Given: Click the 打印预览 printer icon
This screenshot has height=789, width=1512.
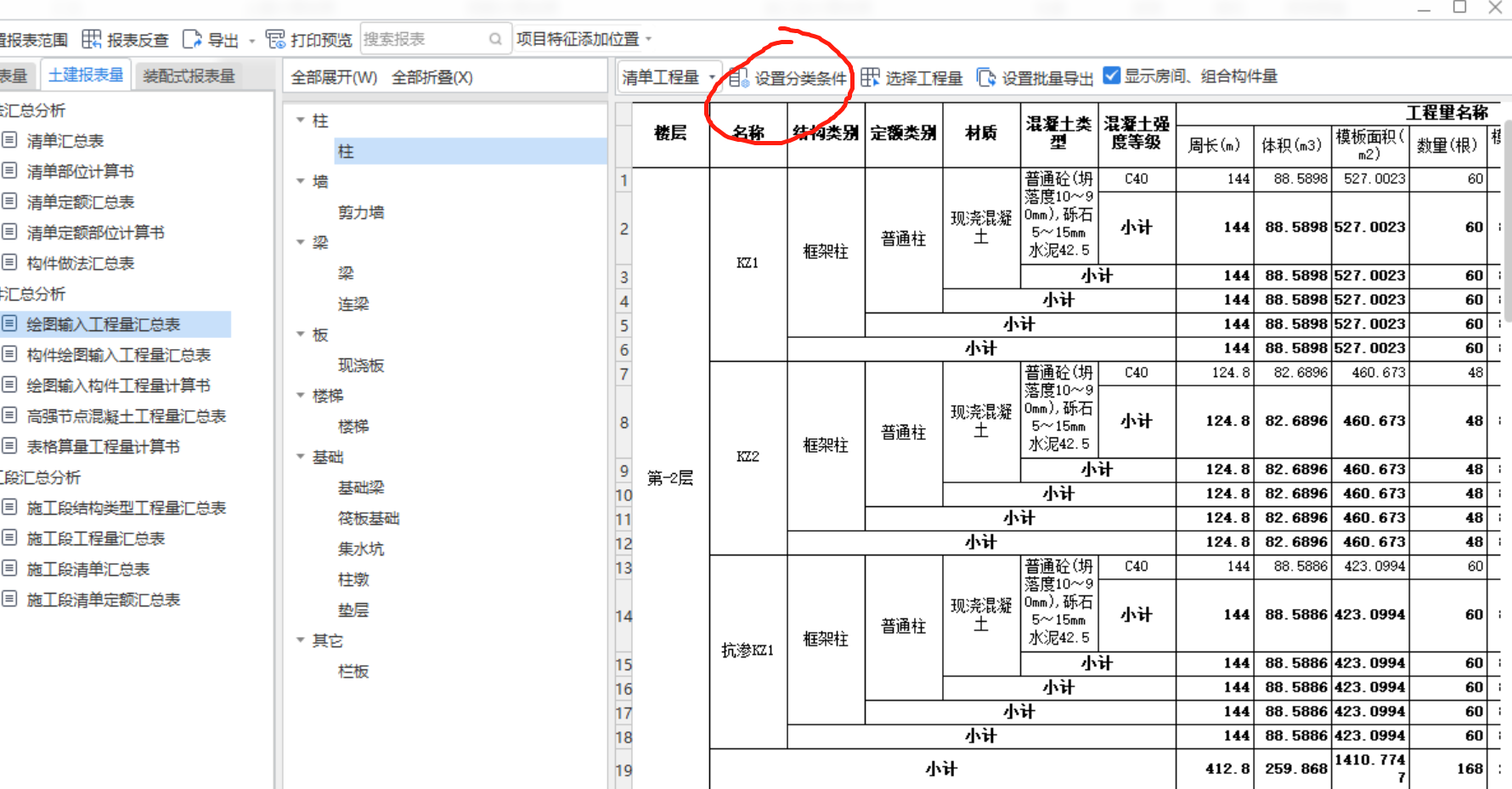Looking at the screenshot, I should click(x=275, y=39).
